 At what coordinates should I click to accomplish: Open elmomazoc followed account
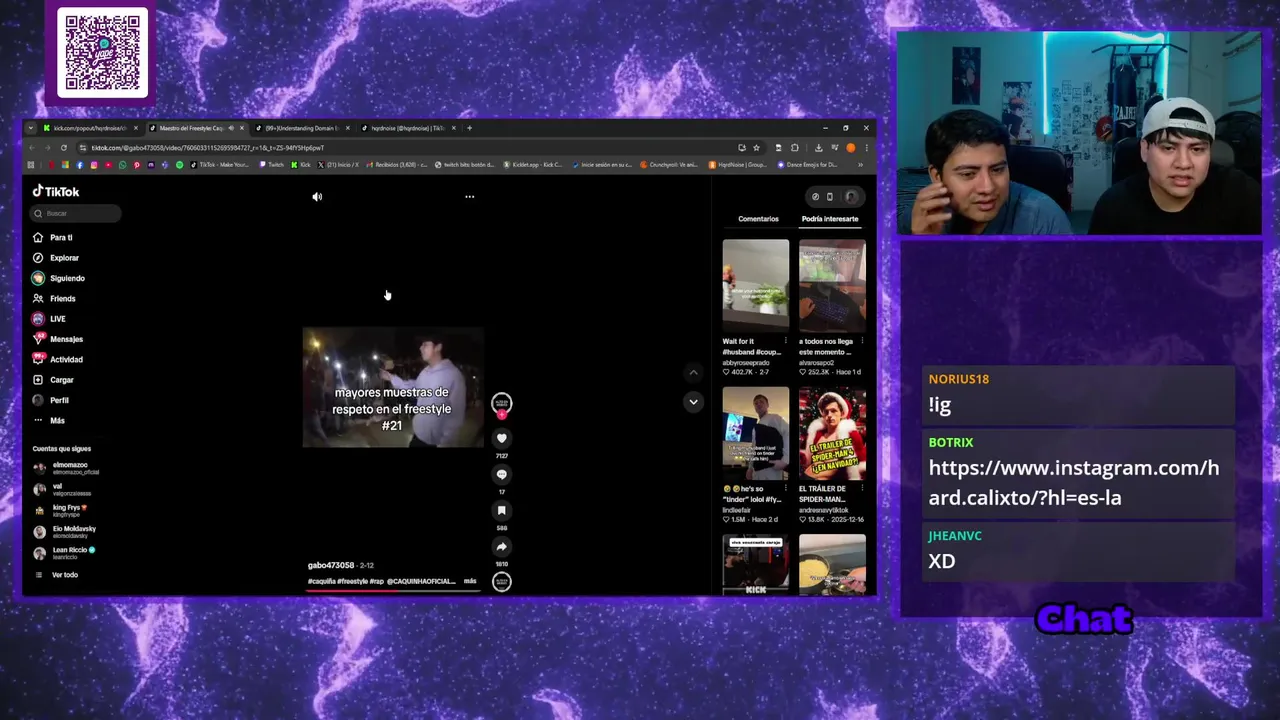click(68, 467)
